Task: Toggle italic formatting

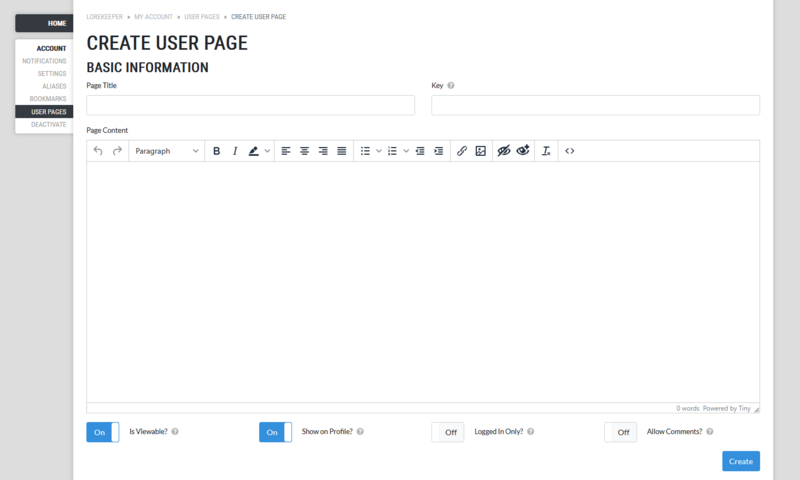Action: pos(235,151)
